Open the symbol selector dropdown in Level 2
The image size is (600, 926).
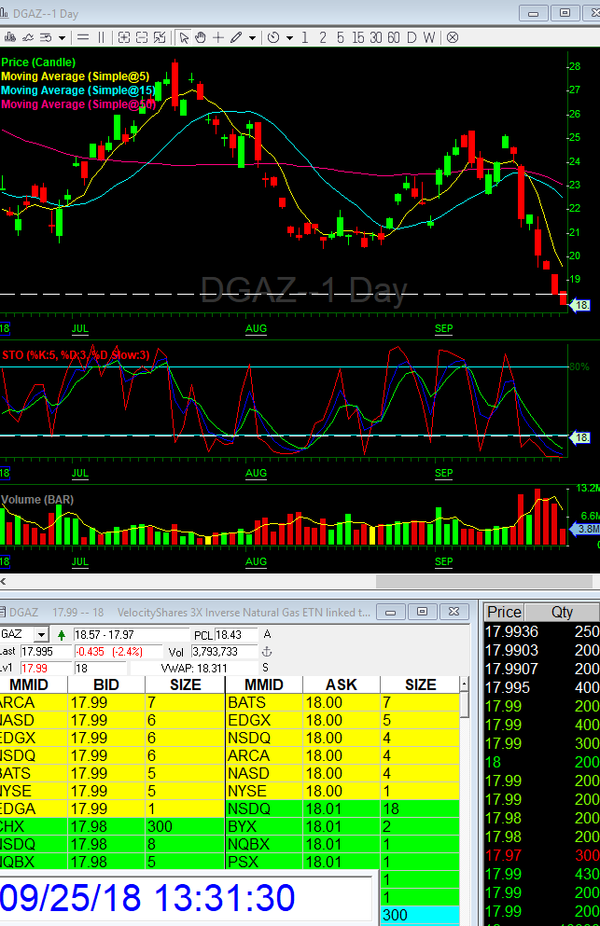point(41,634)
